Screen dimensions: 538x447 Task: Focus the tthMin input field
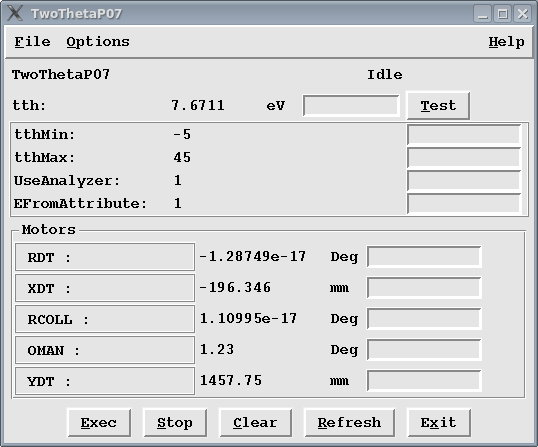pyautogui.click(x=464, y=135)
